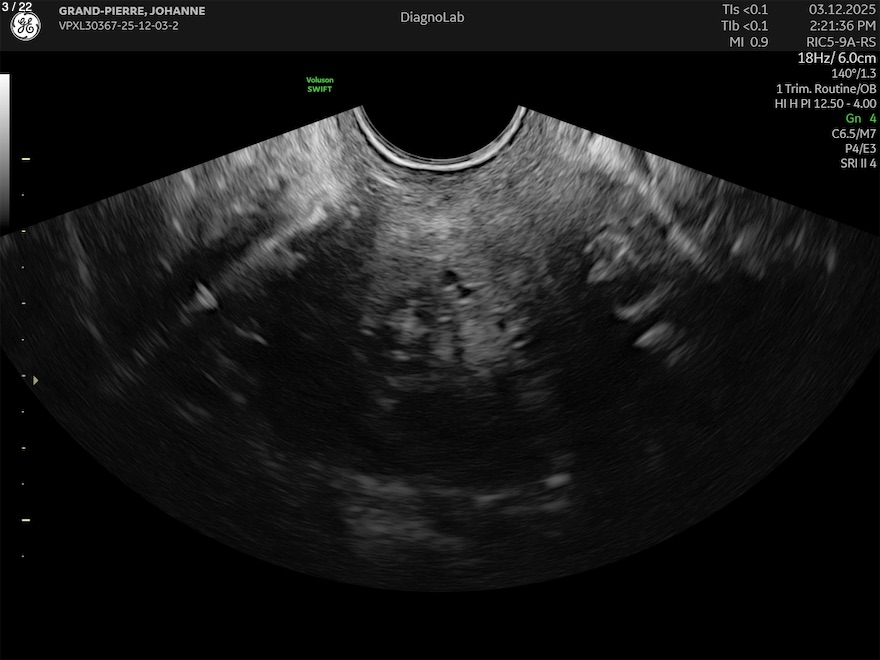
Task: Click the focal zone triangle marker
Action: tap(36, 380)
